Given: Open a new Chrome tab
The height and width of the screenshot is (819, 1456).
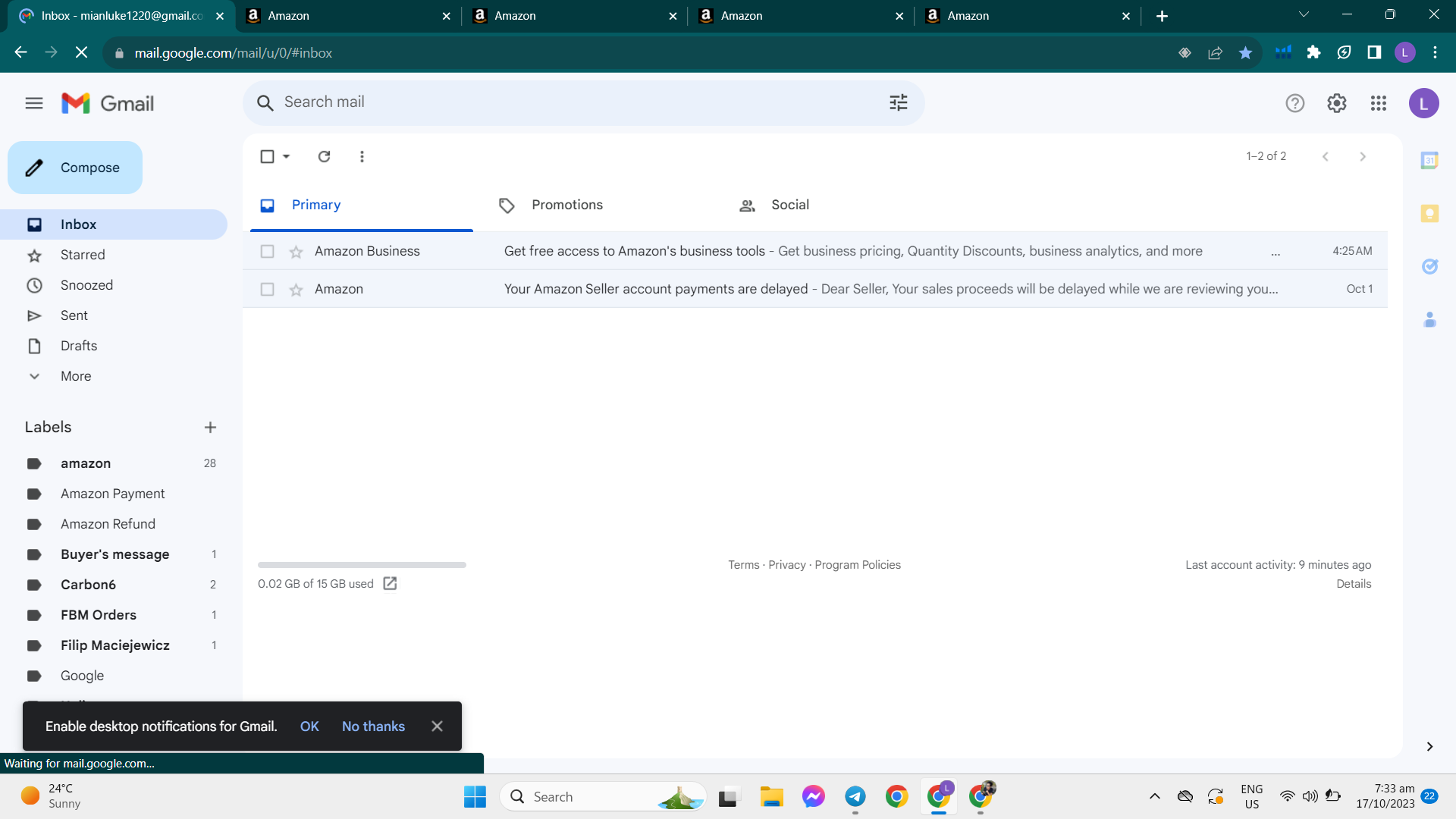Looking at the screenshot, I should [1162, 16].
